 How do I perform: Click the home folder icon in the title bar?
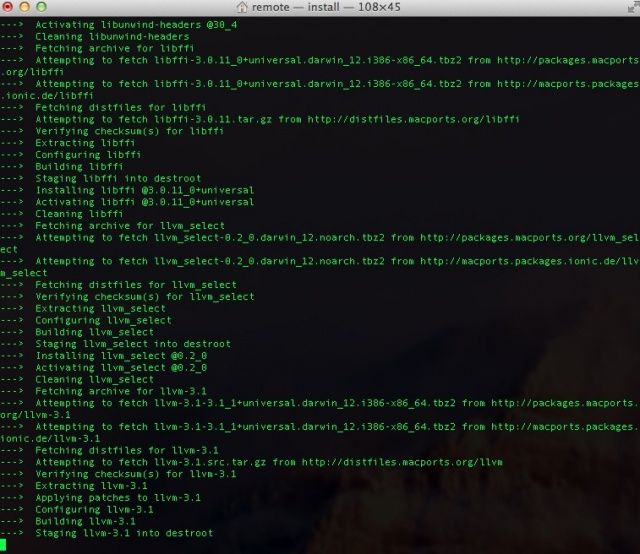(242, 7)
